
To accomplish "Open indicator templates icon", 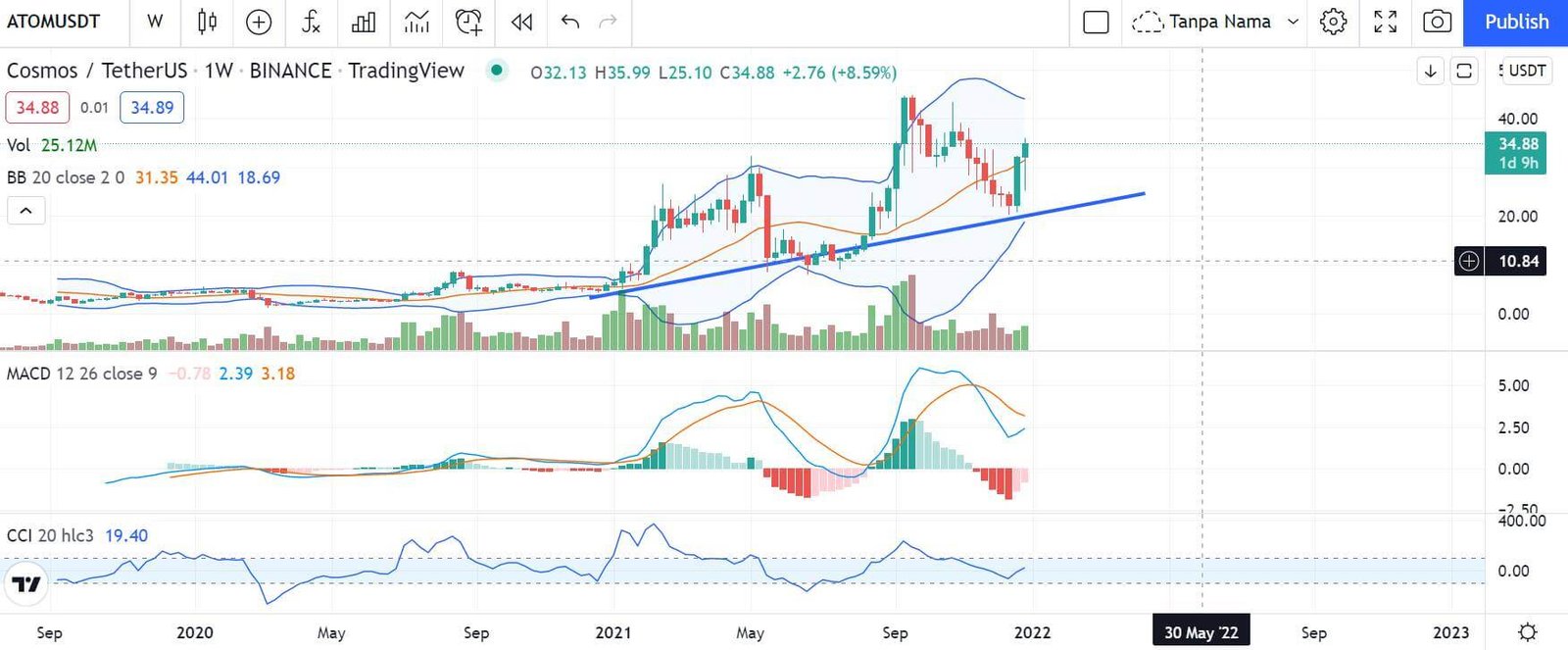I will tap(416, 22).
